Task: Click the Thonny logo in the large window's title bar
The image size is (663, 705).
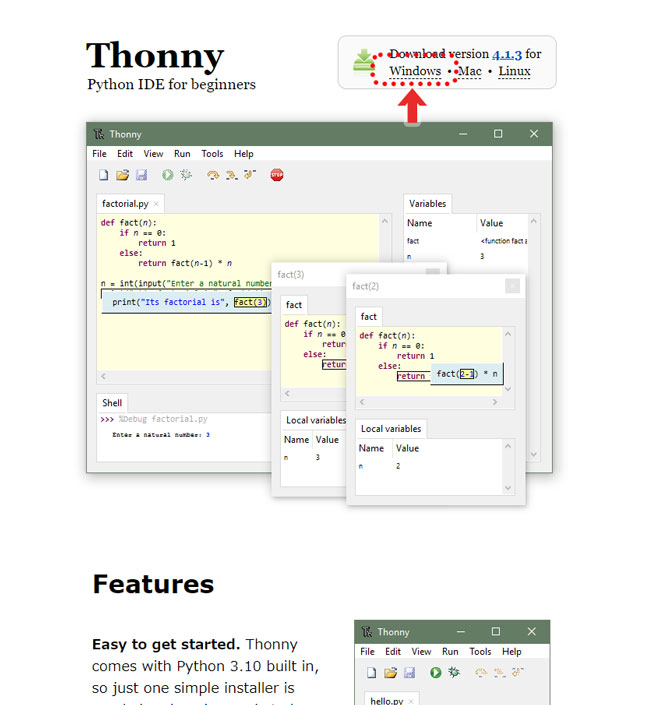Action: coord(98,134)
